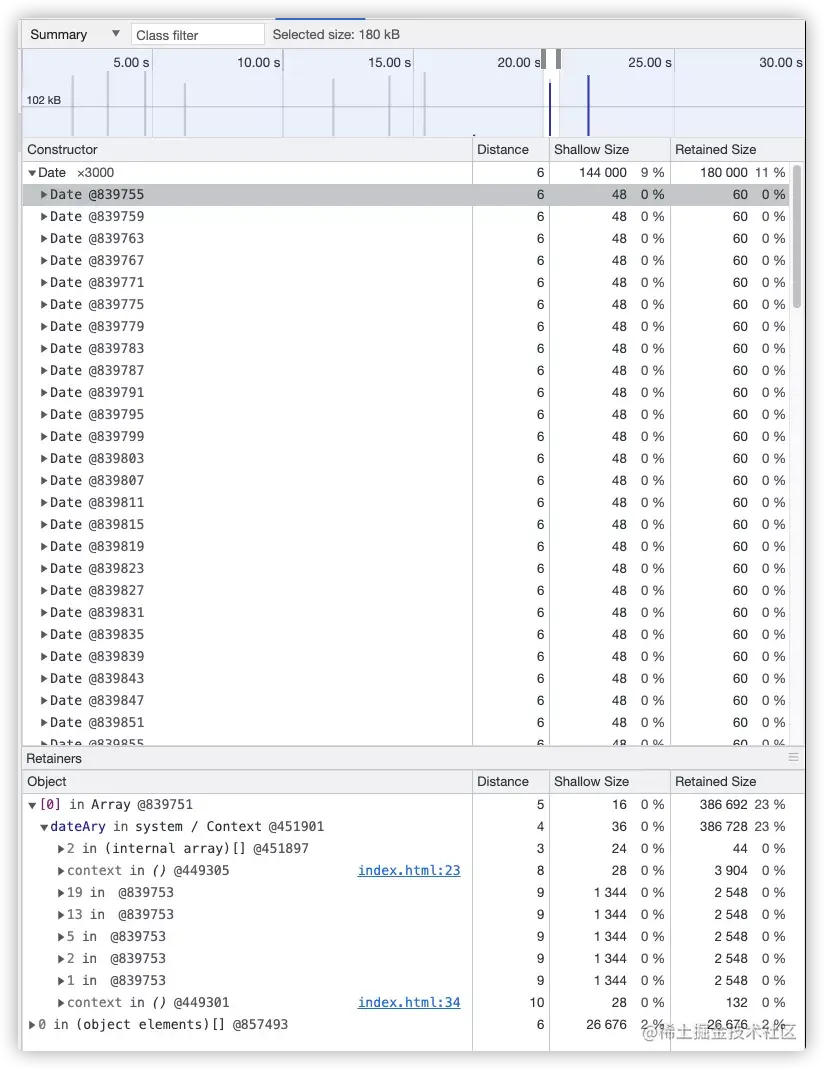
Task: Click the right timeline selection handle
Action: point(558,59)
